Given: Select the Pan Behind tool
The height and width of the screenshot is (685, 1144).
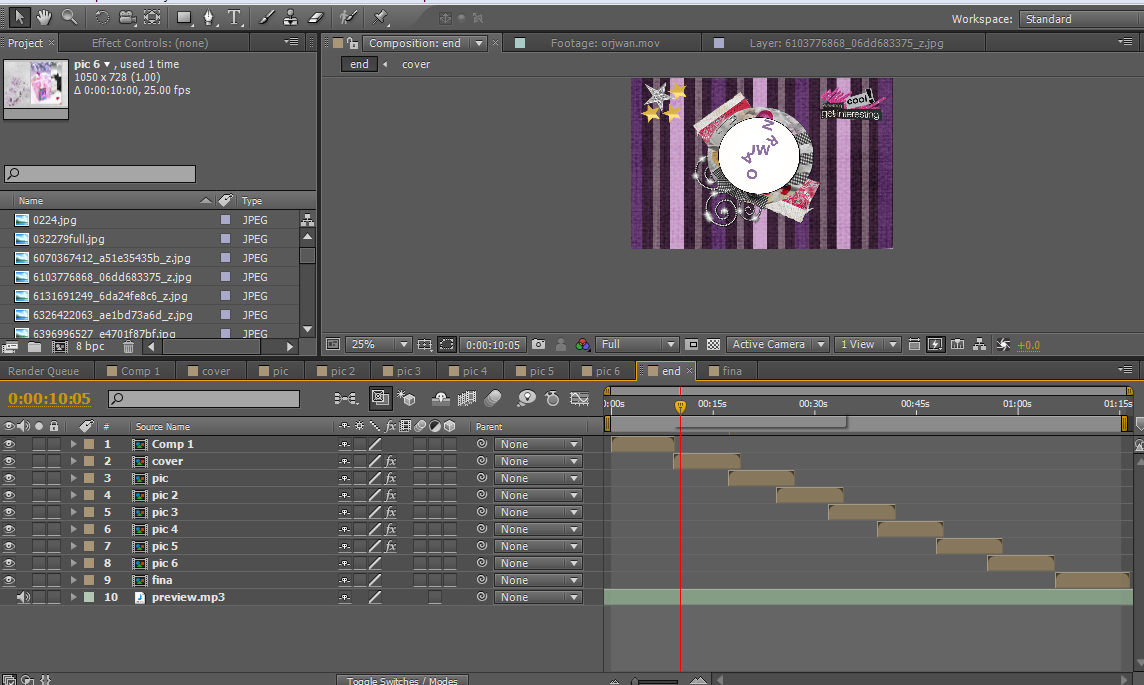Looking at the screenshot, I should click(152, 18).
